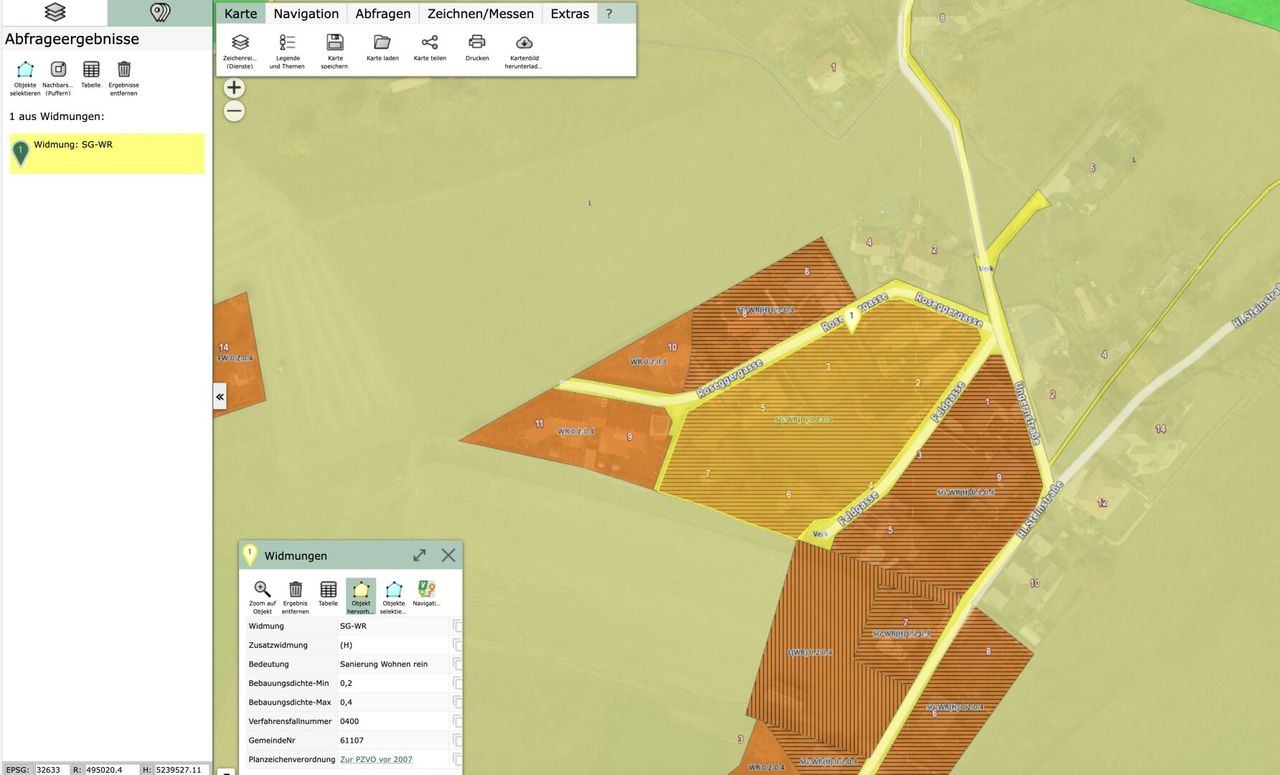Switch to the layers sidebar tab
Image resolution: width=1280 pixels, height=775 pixels.
tap(54, 12)
